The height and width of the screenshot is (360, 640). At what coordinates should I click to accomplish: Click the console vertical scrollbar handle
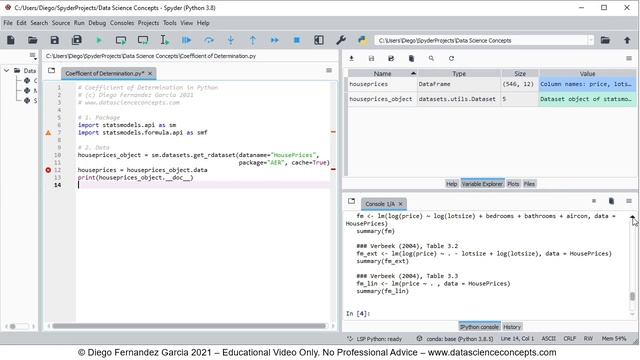pyautogui.click(x=632, y=296)
